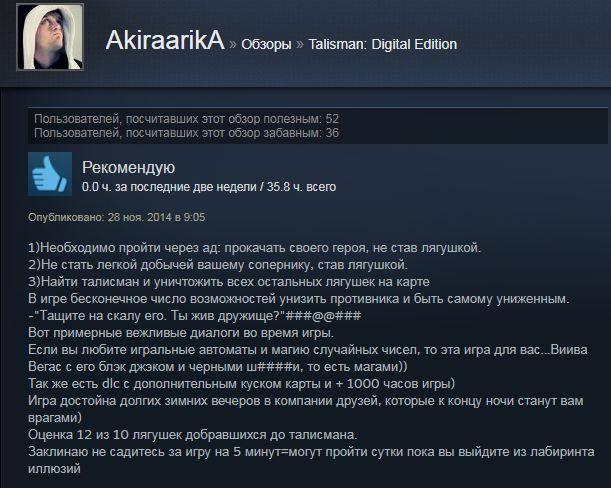Click the quoted line Тащите на скалу его

tap(194, 316)
